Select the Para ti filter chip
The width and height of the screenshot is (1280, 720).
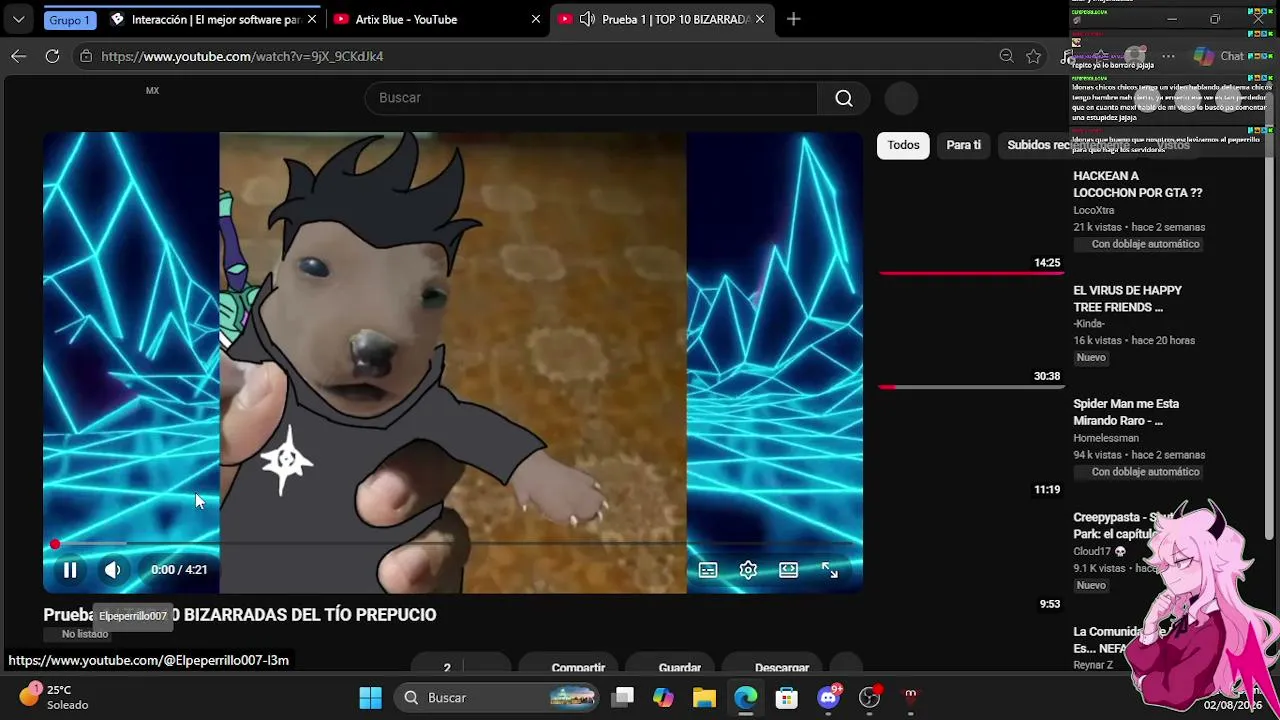click(964, 145)
